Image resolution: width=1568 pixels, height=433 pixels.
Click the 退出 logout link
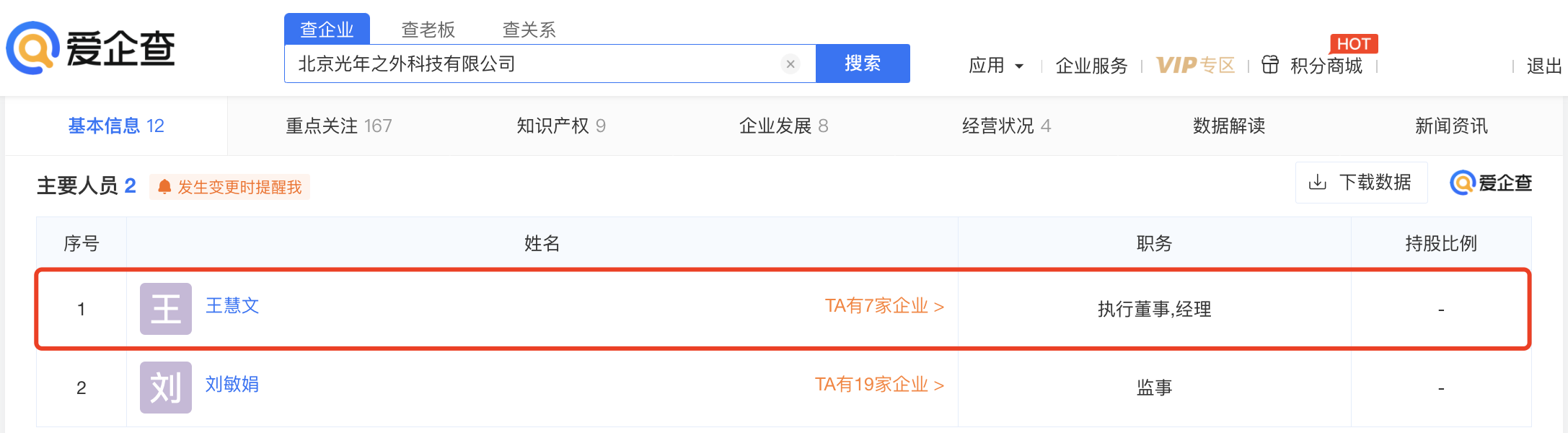[1544, 66]
